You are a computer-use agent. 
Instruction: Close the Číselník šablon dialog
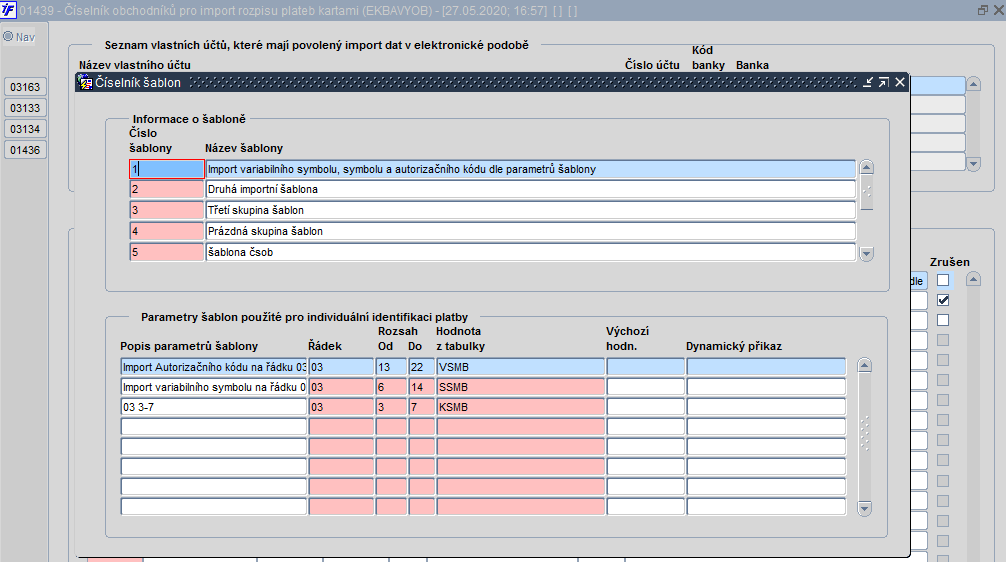[899, 82]
